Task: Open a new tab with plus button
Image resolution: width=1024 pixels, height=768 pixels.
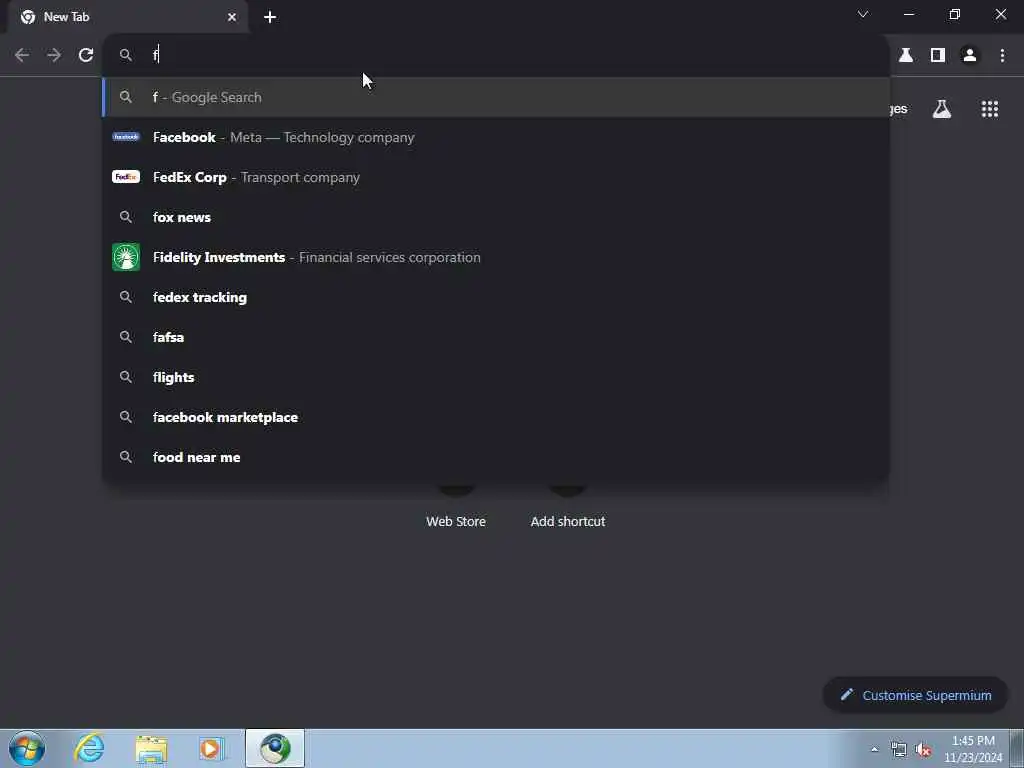Action: pos(270,17)
